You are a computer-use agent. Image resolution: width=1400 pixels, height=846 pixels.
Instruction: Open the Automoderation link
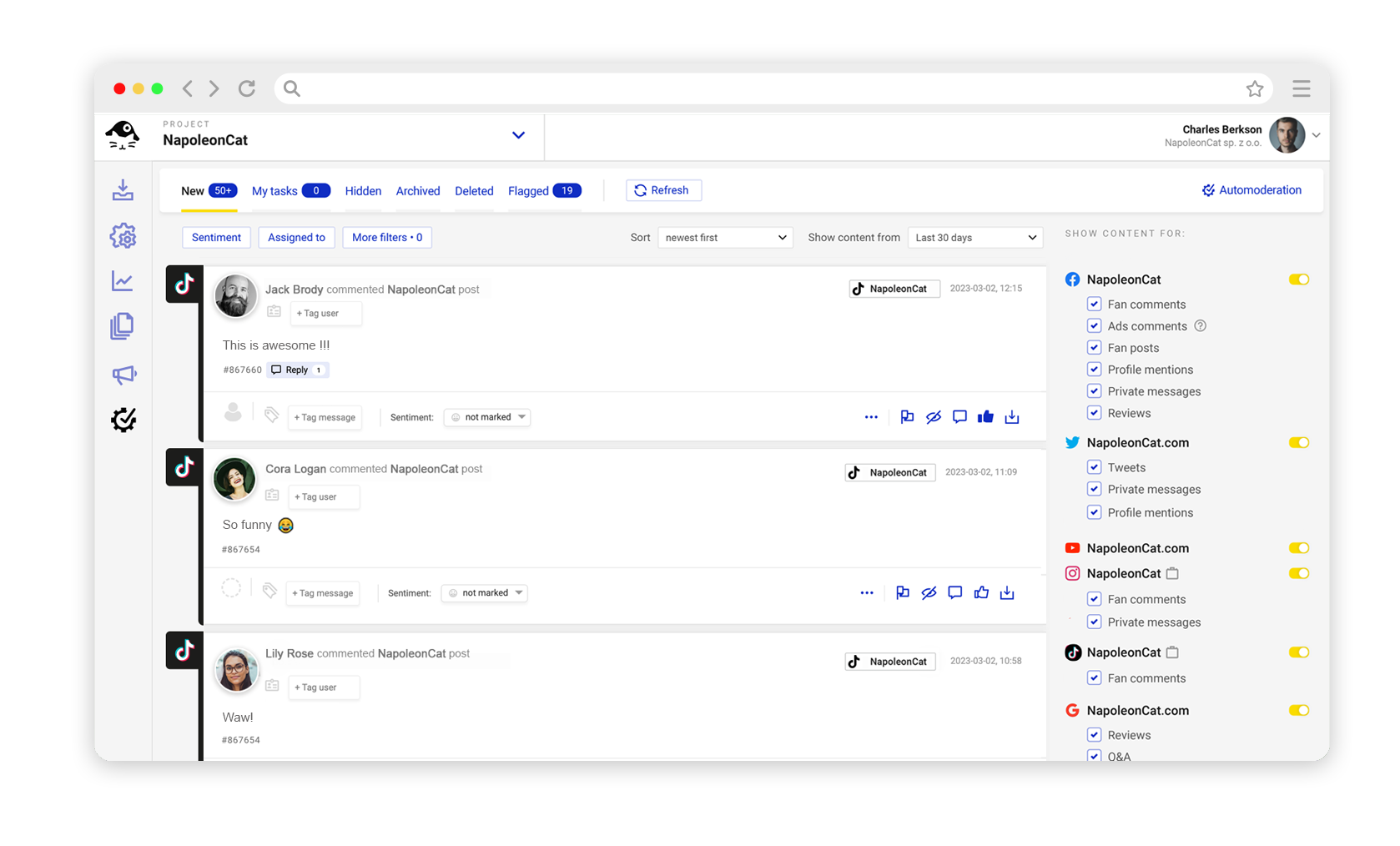[x=1251, y=190]
